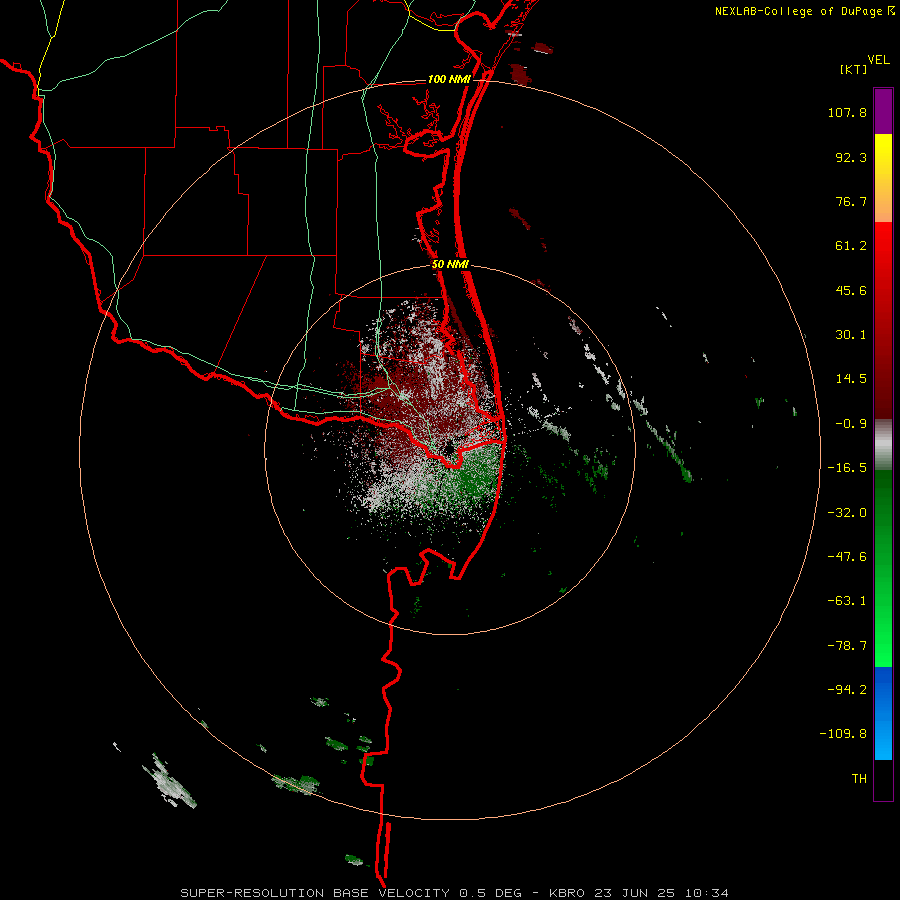Click the -47.6 legend value
Viewport: 900px width, 900px height.
847,557
